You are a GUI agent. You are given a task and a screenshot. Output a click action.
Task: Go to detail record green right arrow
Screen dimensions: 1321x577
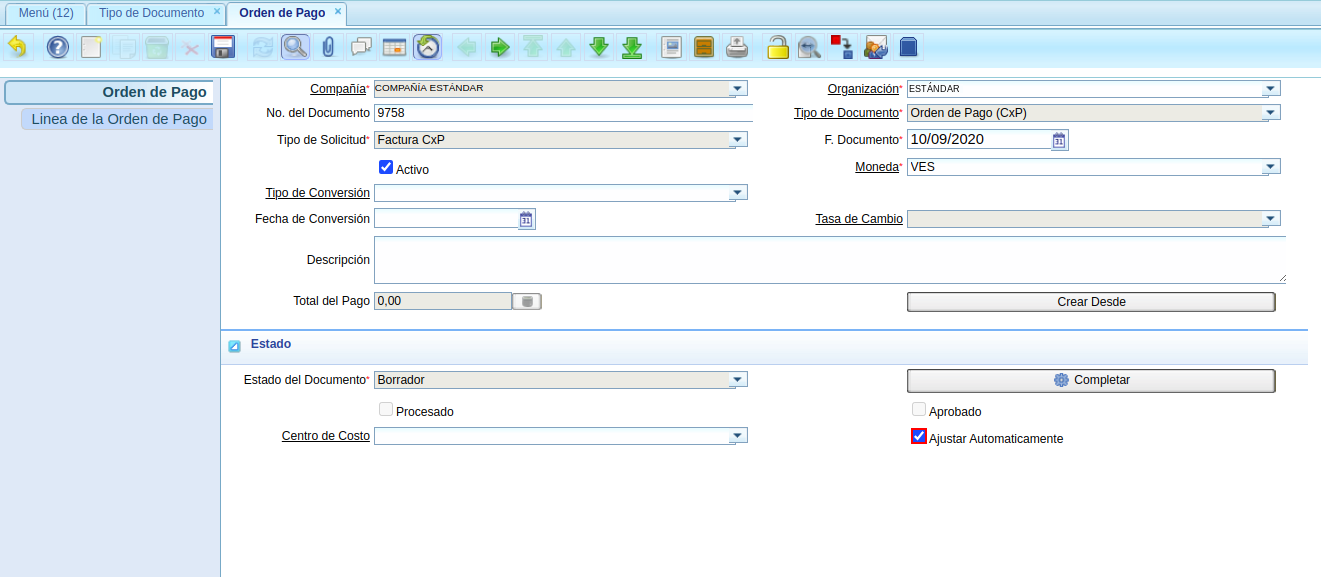[x=500, y=47]
